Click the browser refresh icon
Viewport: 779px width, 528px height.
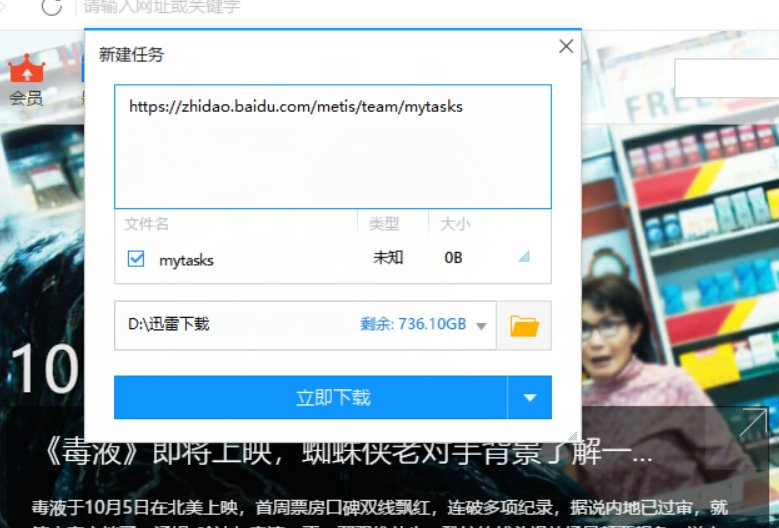click(51, 6)
